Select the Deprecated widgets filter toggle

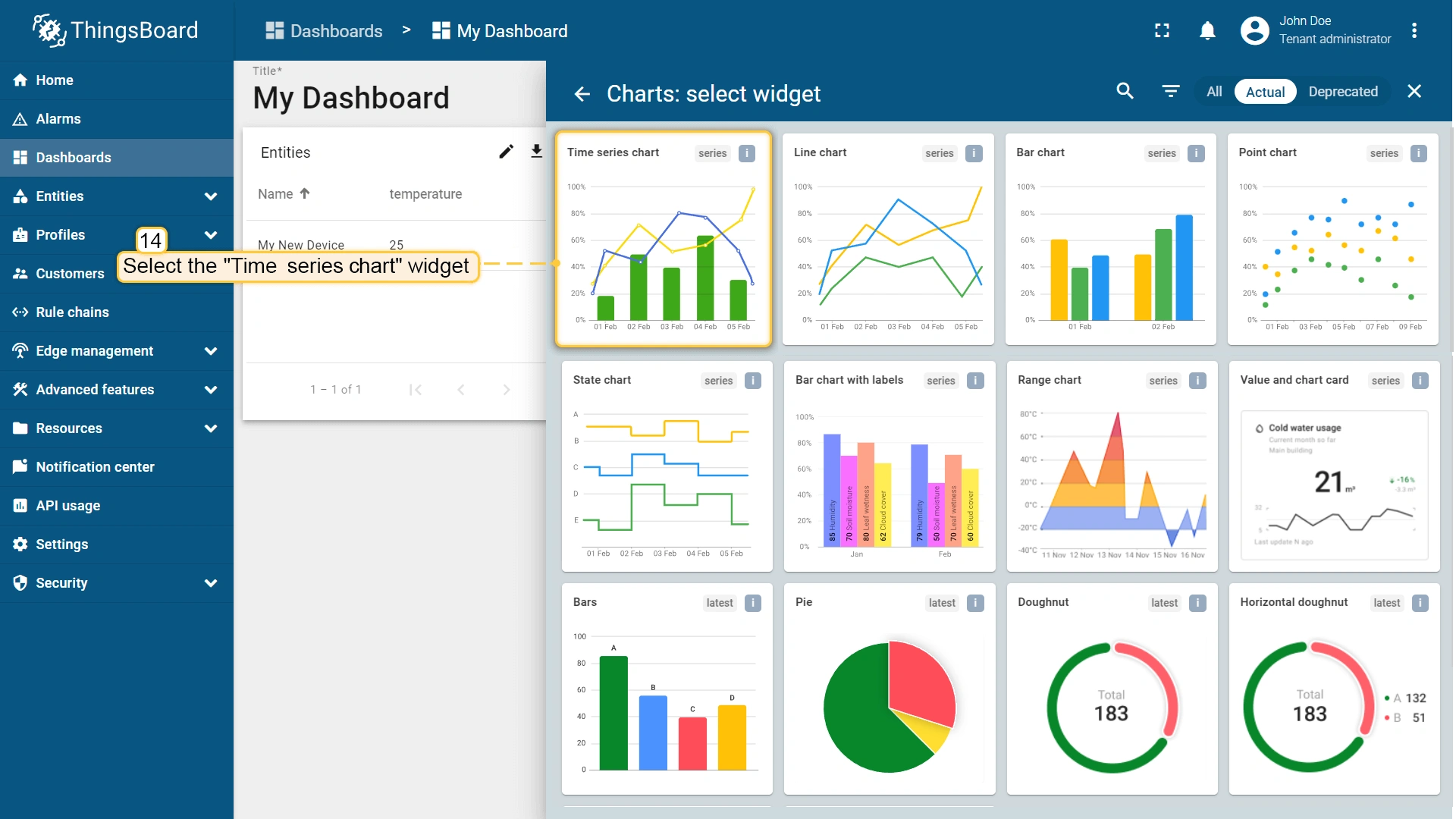pos(1343,92)
